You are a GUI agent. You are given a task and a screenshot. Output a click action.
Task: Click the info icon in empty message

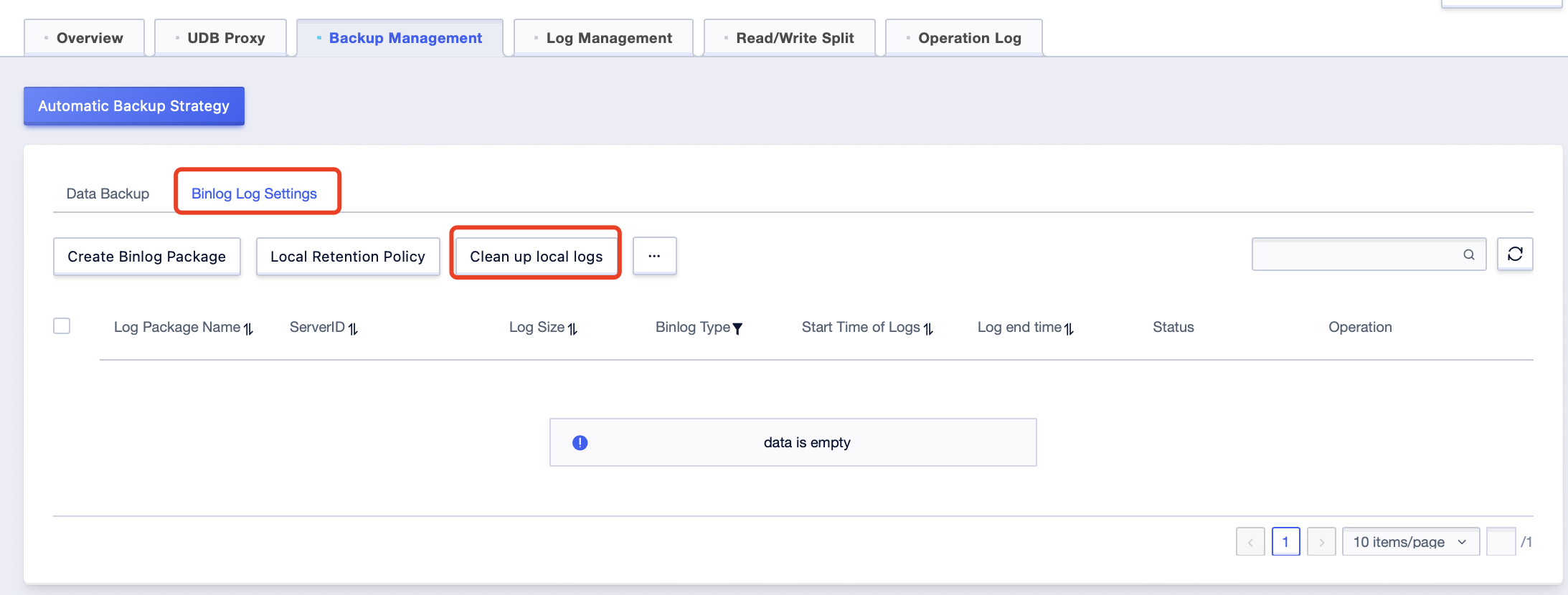point(580,442)
